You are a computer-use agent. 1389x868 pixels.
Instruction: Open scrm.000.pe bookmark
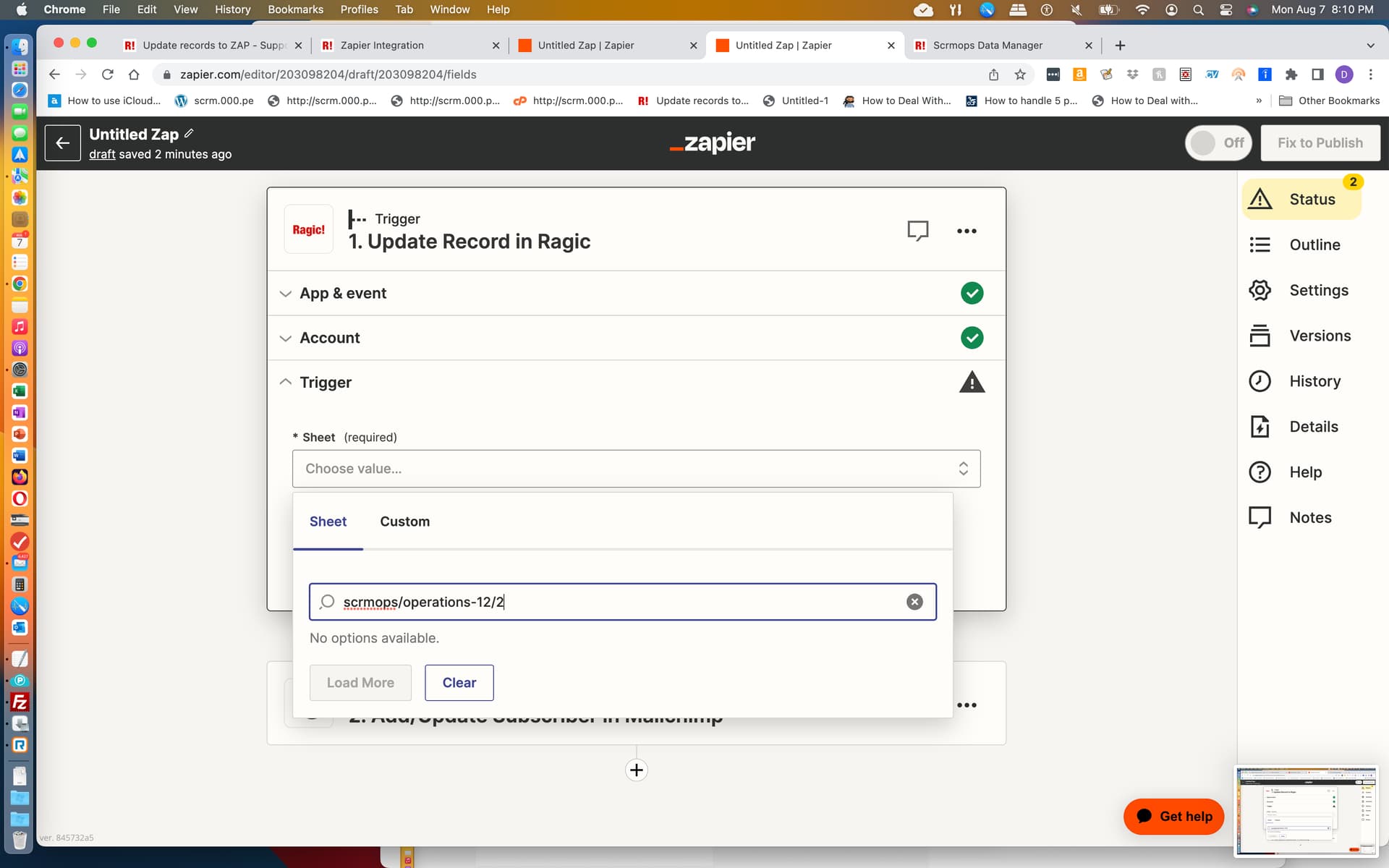pos(214,101)
